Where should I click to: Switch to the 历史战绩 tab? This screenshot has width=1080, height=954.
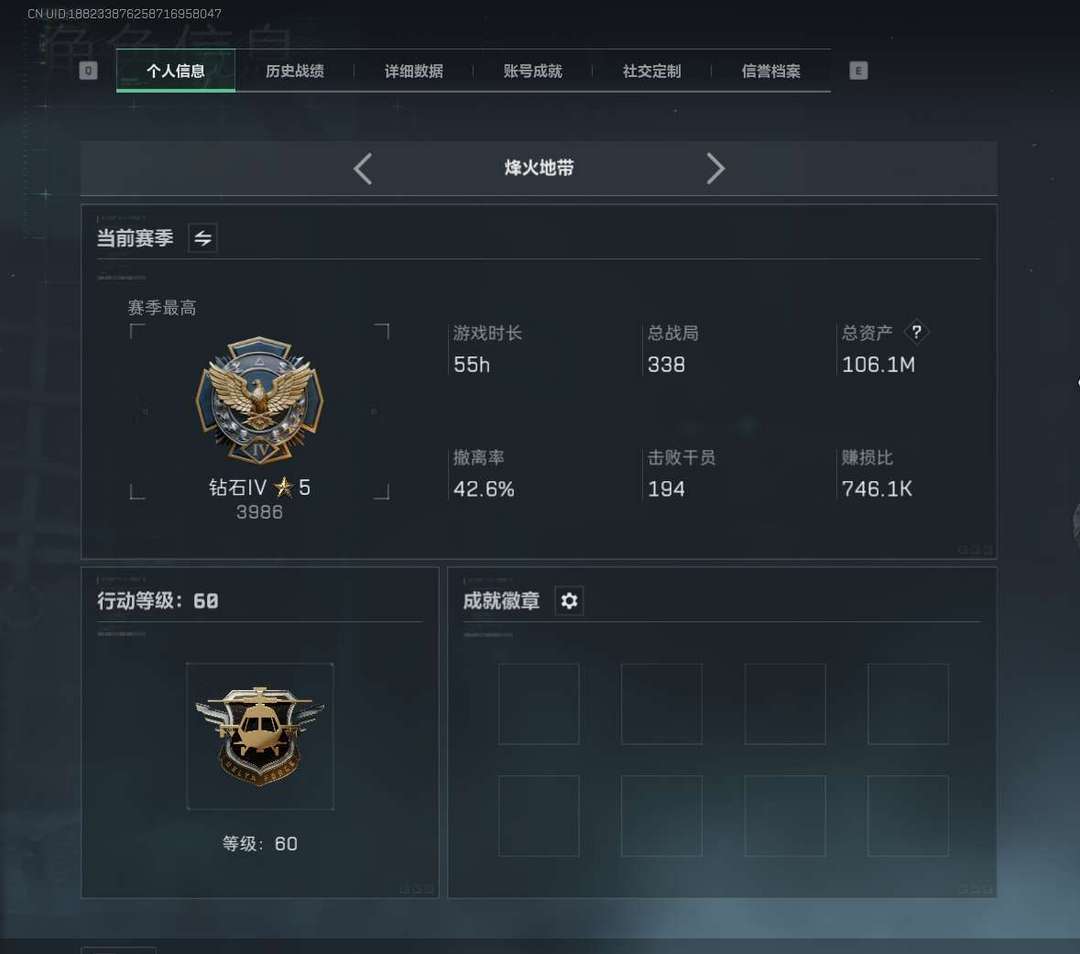[x=295, y=71]
